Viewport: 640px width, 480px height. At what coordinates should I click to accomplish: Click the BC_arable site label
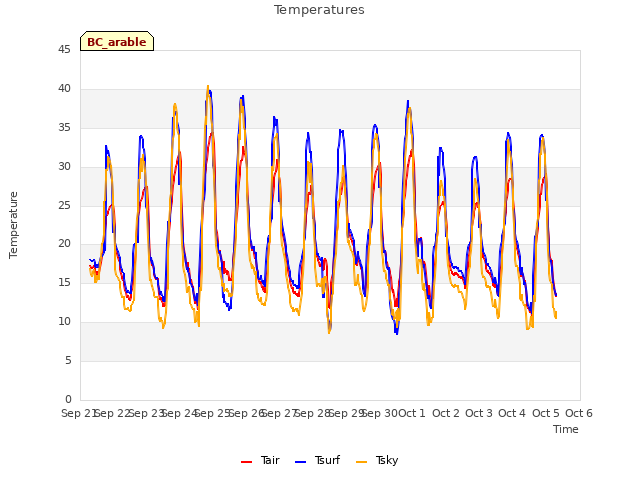coord(117,41)
